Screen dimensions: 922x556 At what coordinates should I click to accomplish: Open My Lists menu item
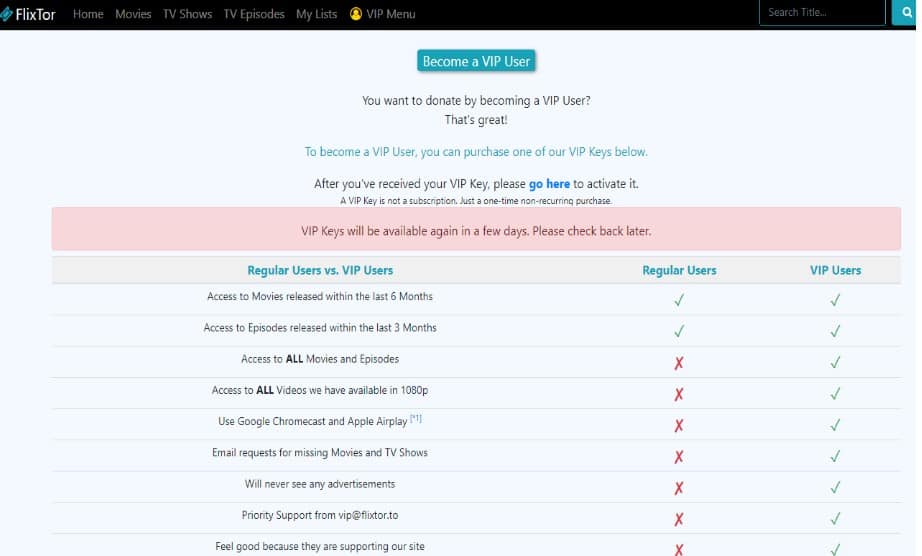click(316, 14)
